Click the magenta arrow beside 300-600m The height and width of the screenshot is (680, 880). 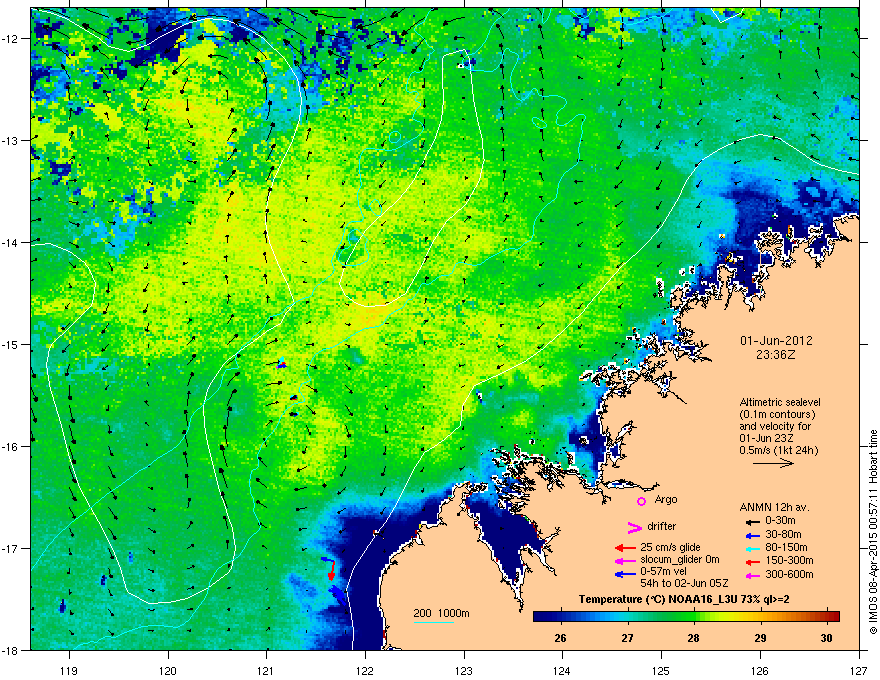[753, 575]
